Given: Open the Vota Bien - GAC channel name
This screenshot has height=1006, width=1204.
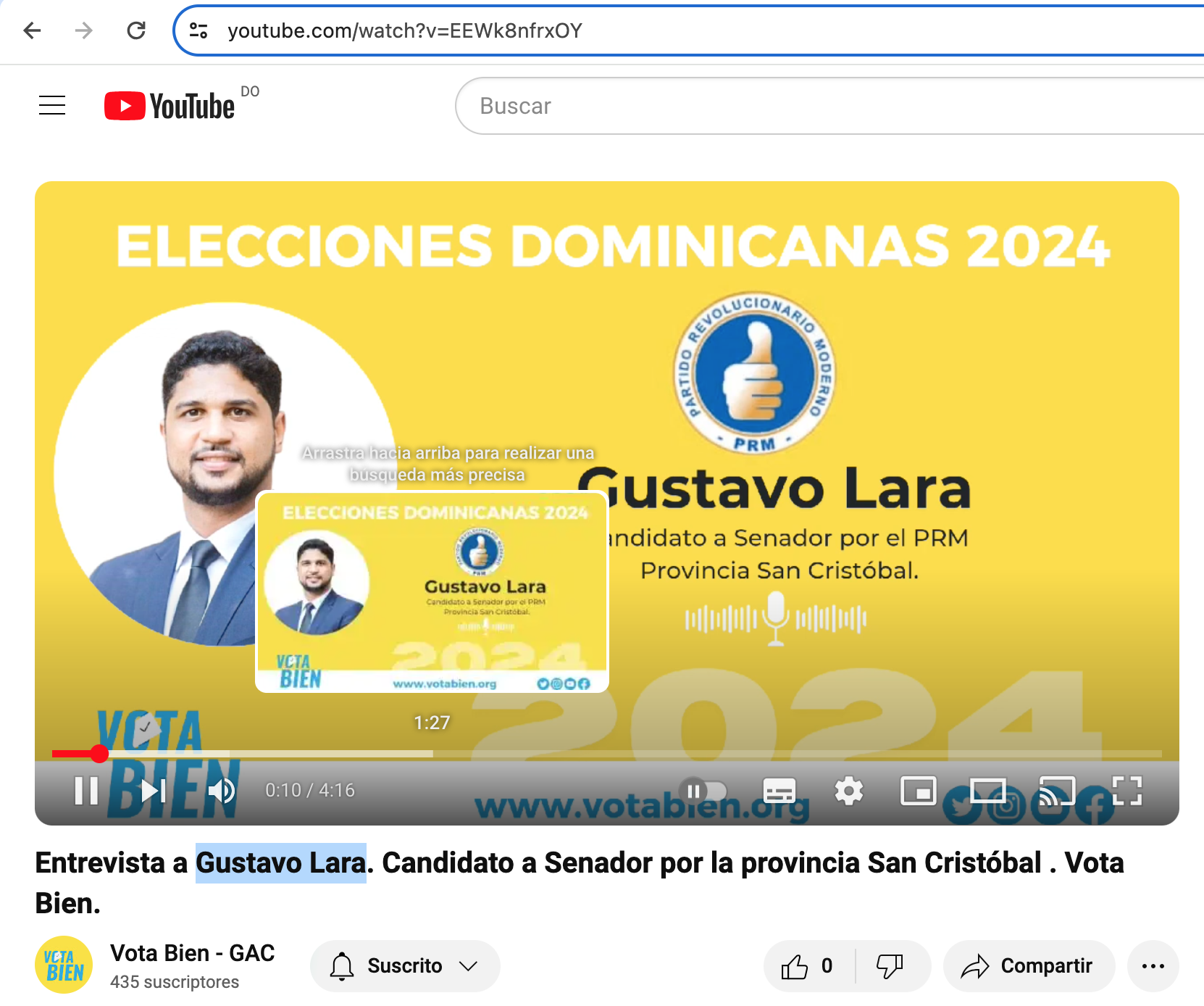Looking at the screenshot, I should tap(193, 953).
